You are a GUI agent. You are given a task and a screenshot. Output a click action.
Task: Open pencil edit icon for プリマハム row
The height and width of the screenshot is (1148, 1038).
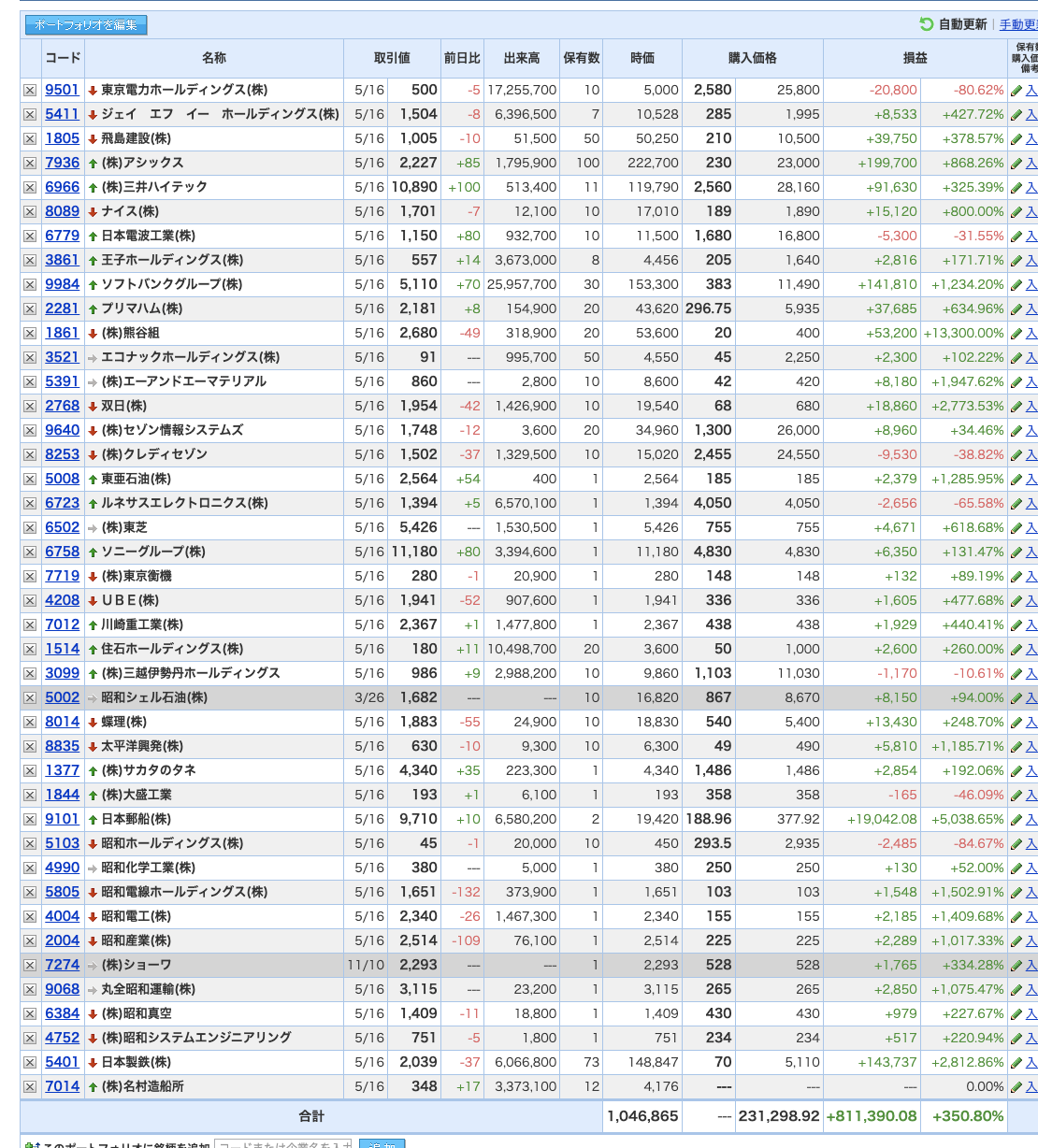point(1016,309)
